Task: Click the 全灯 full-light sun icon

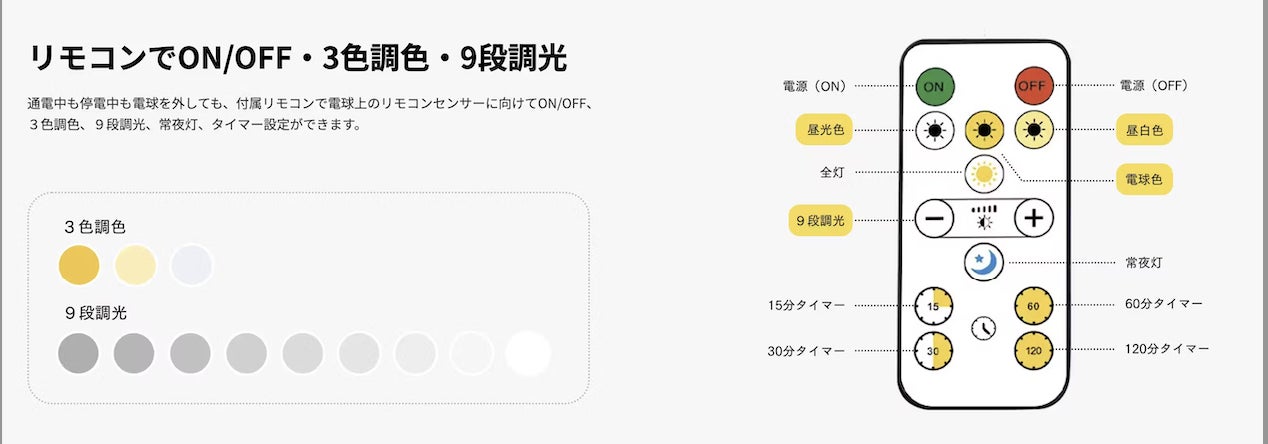Action: click(x=984, y=174)
